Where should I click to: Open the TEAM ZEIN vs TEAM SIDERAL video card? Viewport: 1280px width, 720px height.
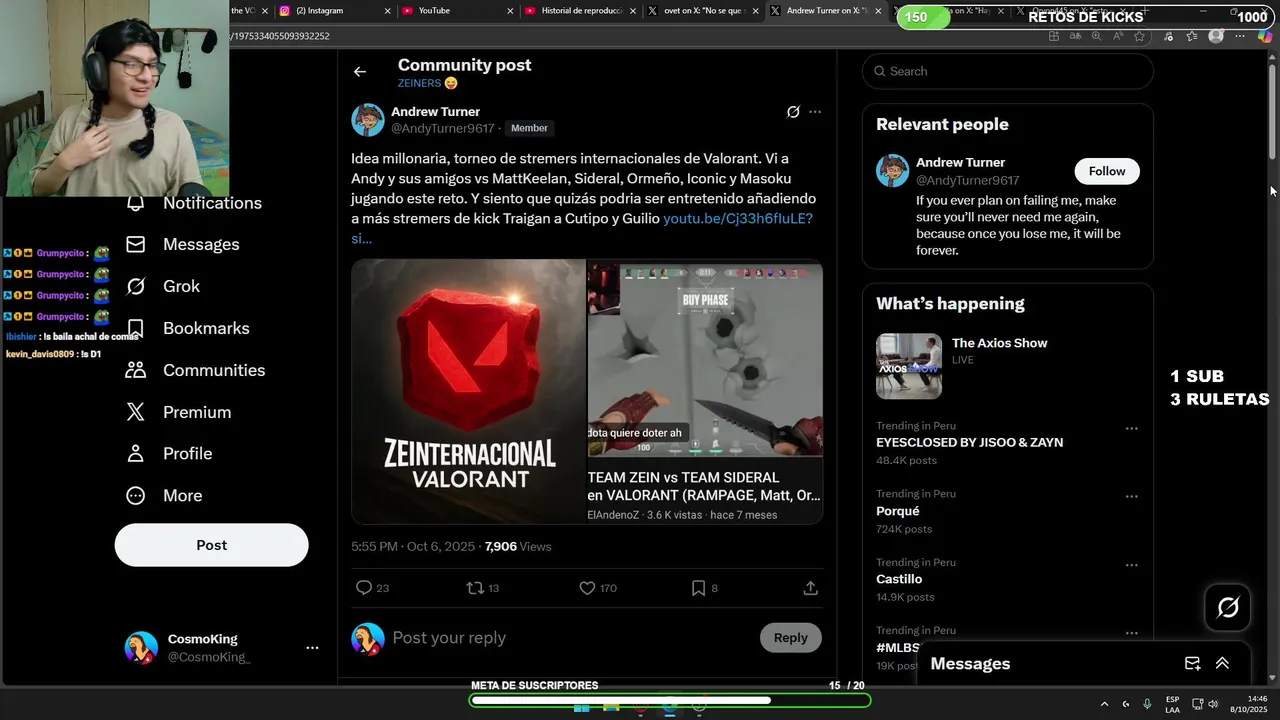click(705, 391)
